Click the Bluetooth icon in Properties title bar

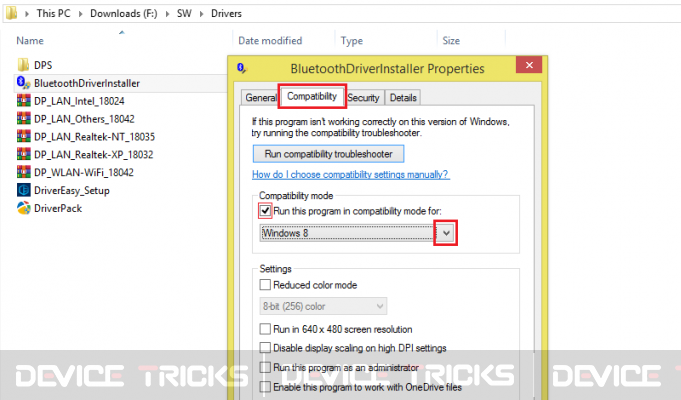(x=241, y=68)
